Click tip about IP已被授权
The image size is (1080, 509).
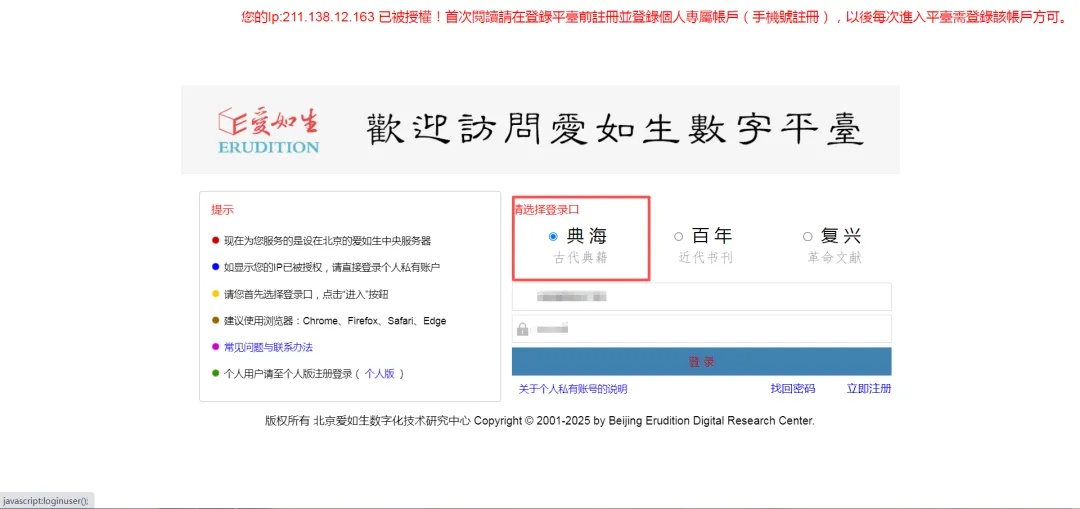tap(332, 267)
